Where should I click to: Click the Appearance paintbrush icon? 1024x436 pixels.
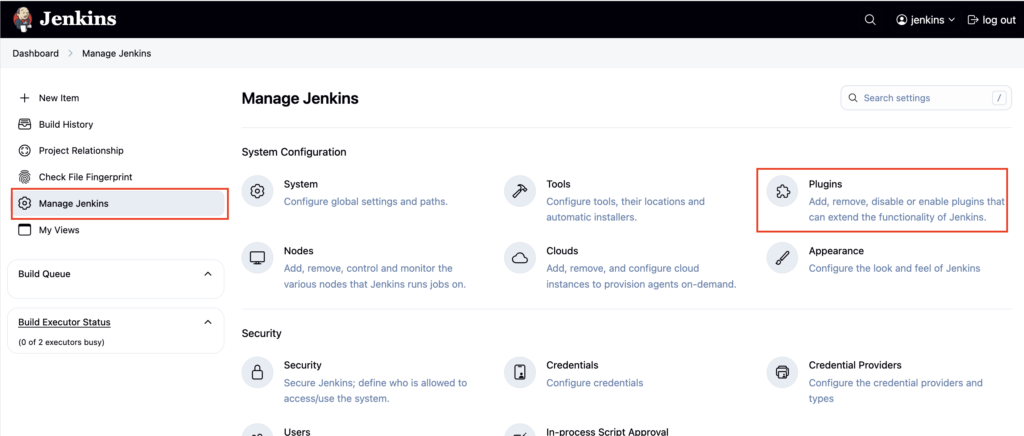782,258
